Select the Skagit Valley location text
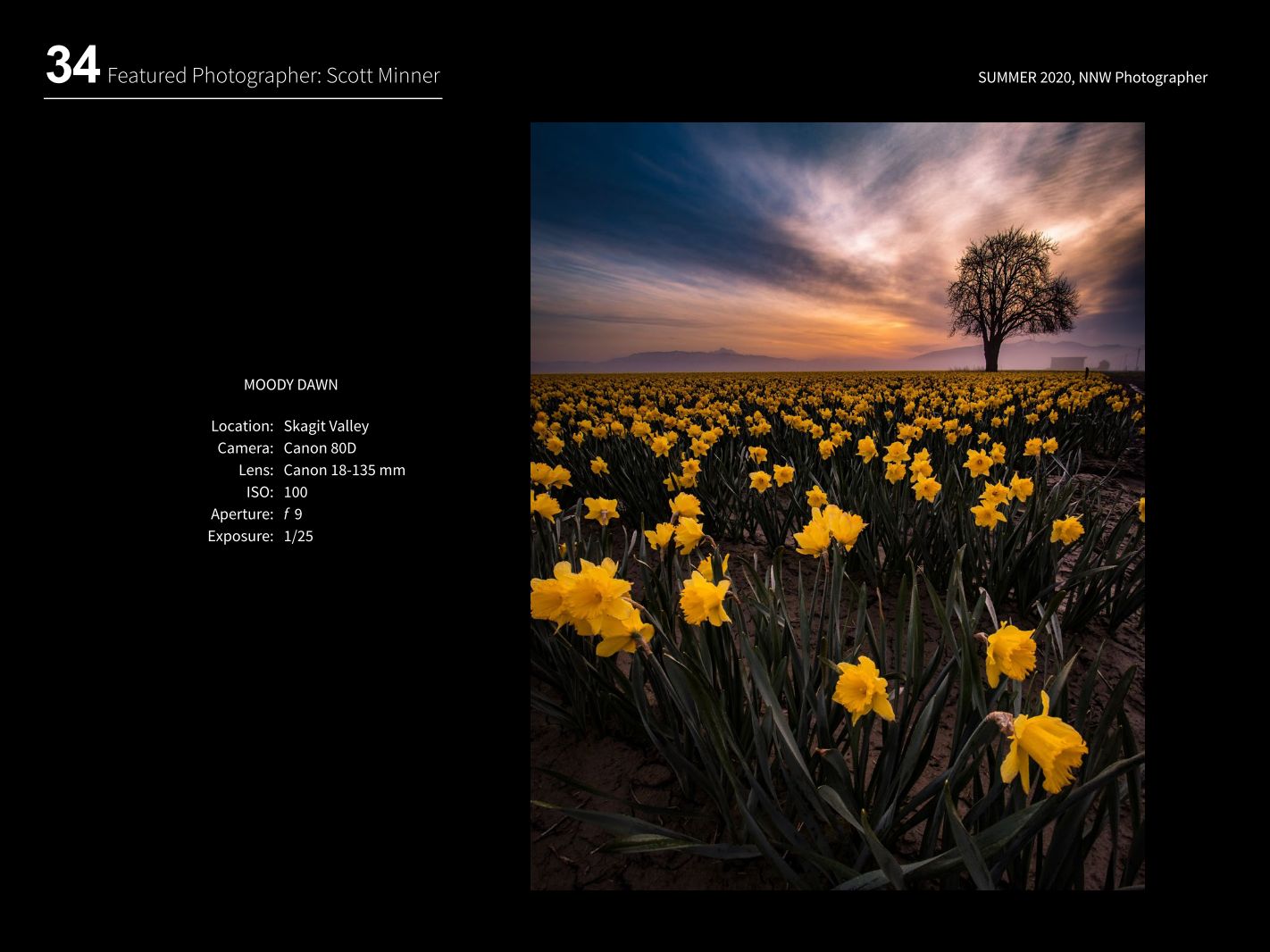The image size is (1270, 952). [x=326, y=427]
